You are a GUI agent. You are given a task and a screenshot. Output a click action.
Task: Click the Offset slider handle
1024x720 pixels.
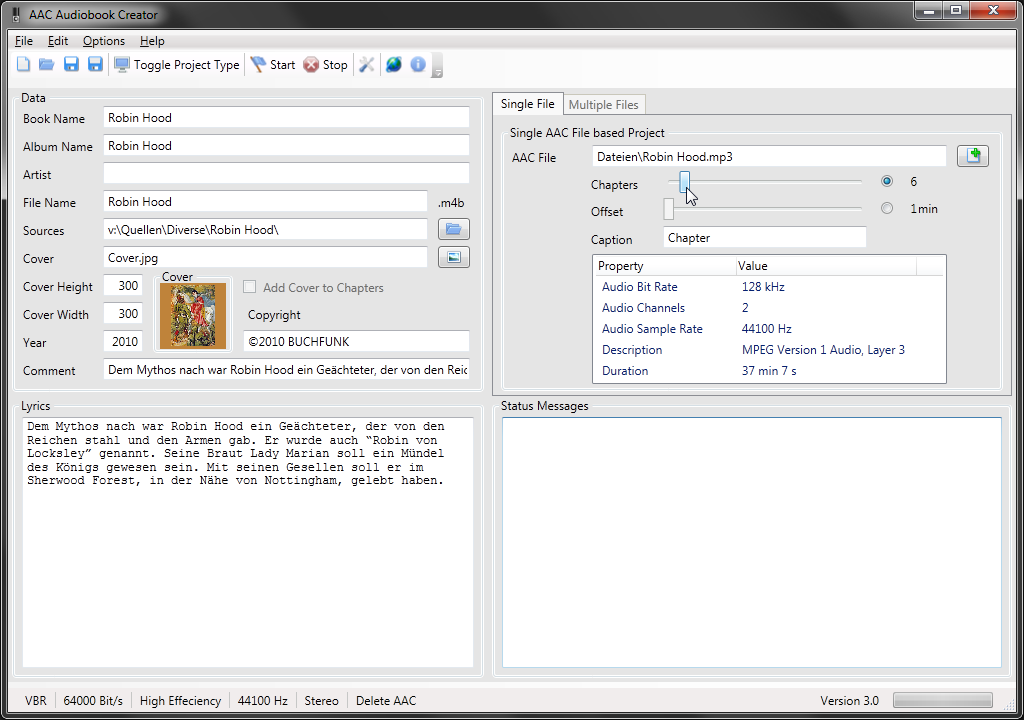click(x=669, y=209)
